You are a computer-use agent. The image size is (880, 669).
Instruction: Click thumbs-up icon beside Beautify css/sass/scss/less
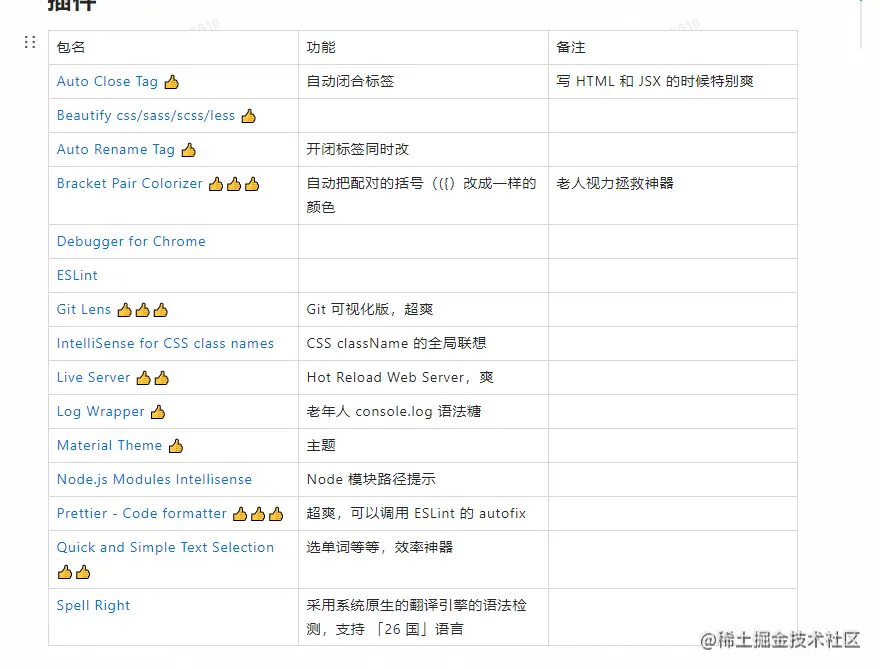249,116
